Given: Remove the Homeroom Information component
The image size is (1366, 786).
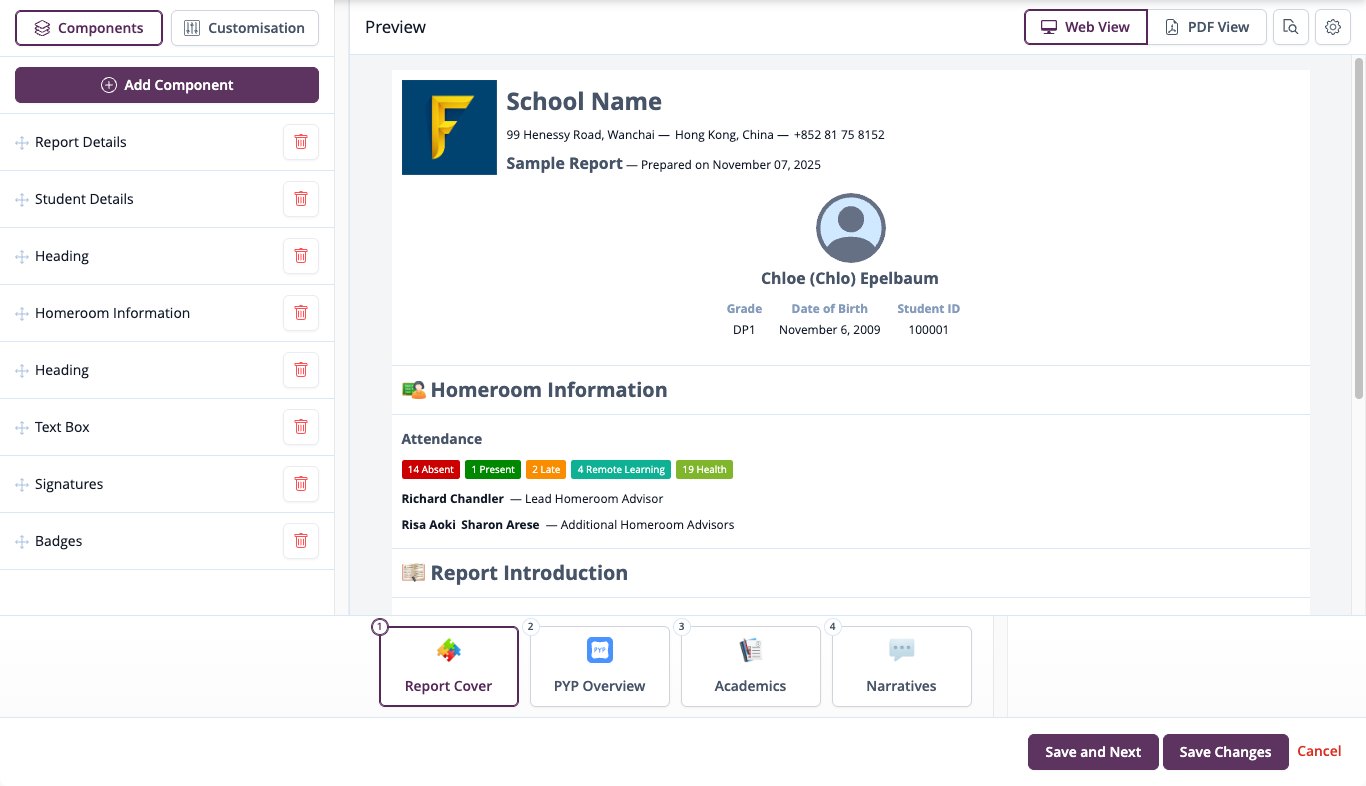Looking at the screenshot, I should tap(301, 313).
